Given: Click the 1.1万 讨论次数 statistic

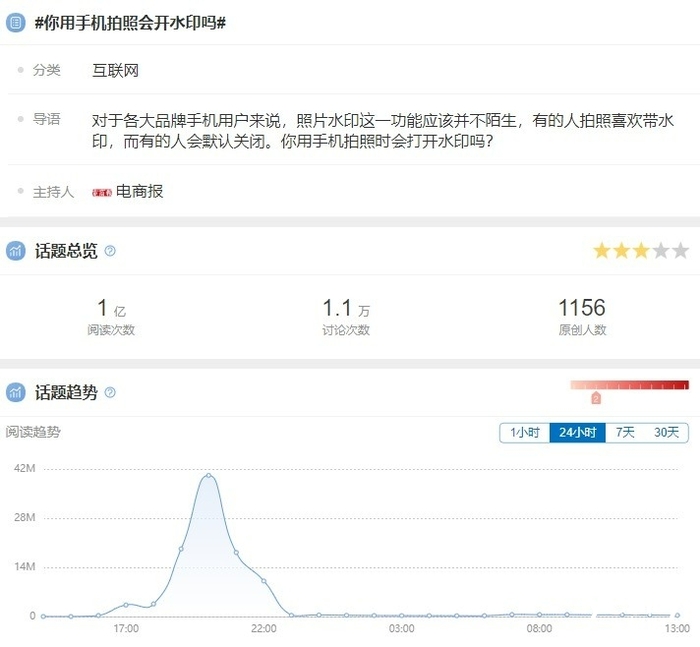Looking at the screenshot, I should (346, 316).
